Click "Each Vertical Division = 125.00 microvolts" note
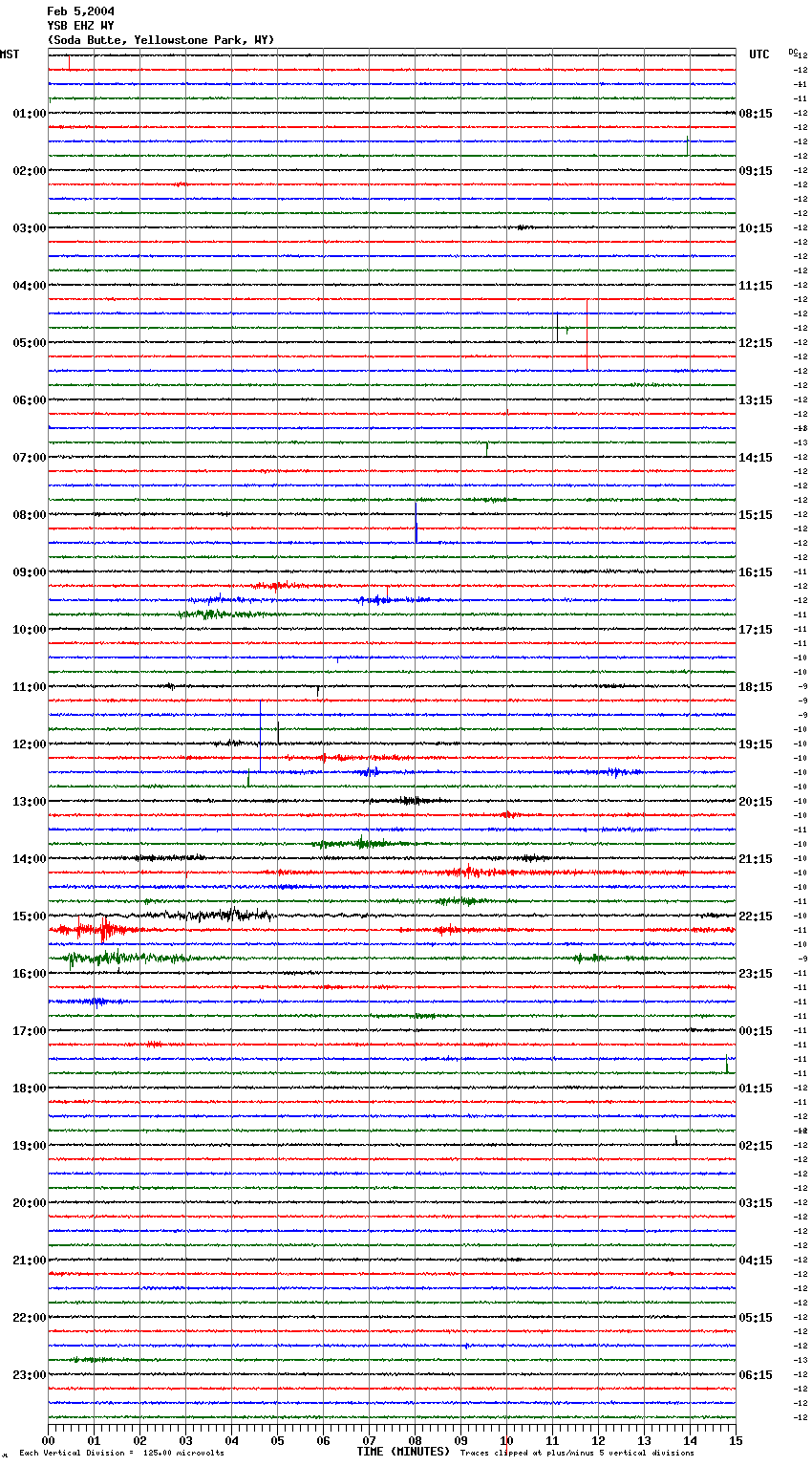 point(121,1453)
